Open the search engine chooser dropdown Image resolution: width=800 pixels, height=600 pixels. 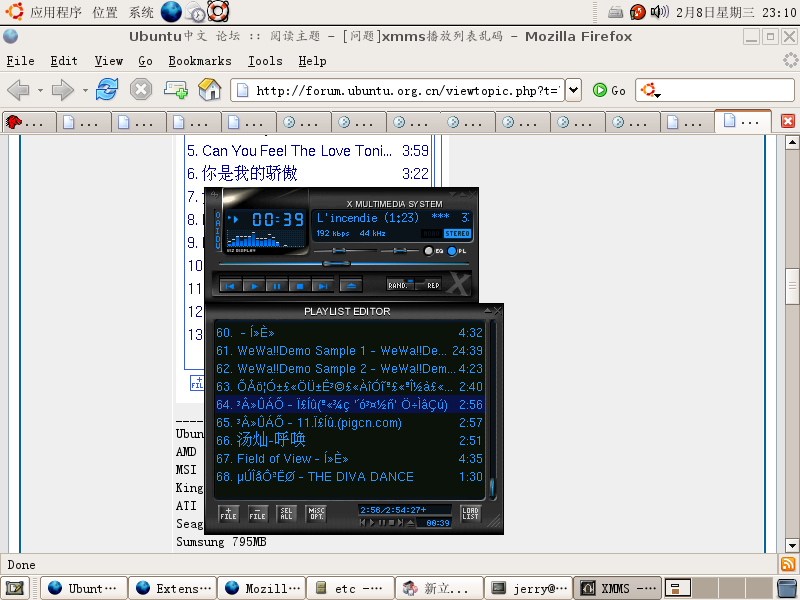(651, 91)
